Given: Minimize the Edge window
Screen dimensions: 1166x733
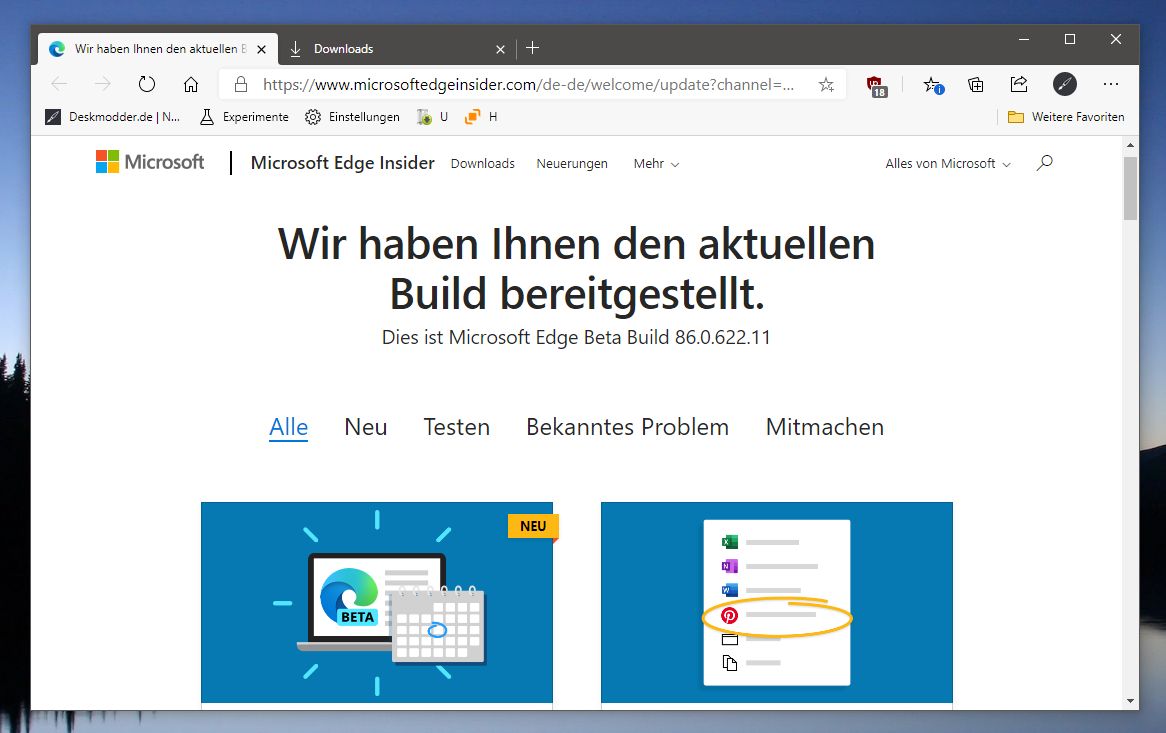Looking at the screenshot, I should 1024,39.
